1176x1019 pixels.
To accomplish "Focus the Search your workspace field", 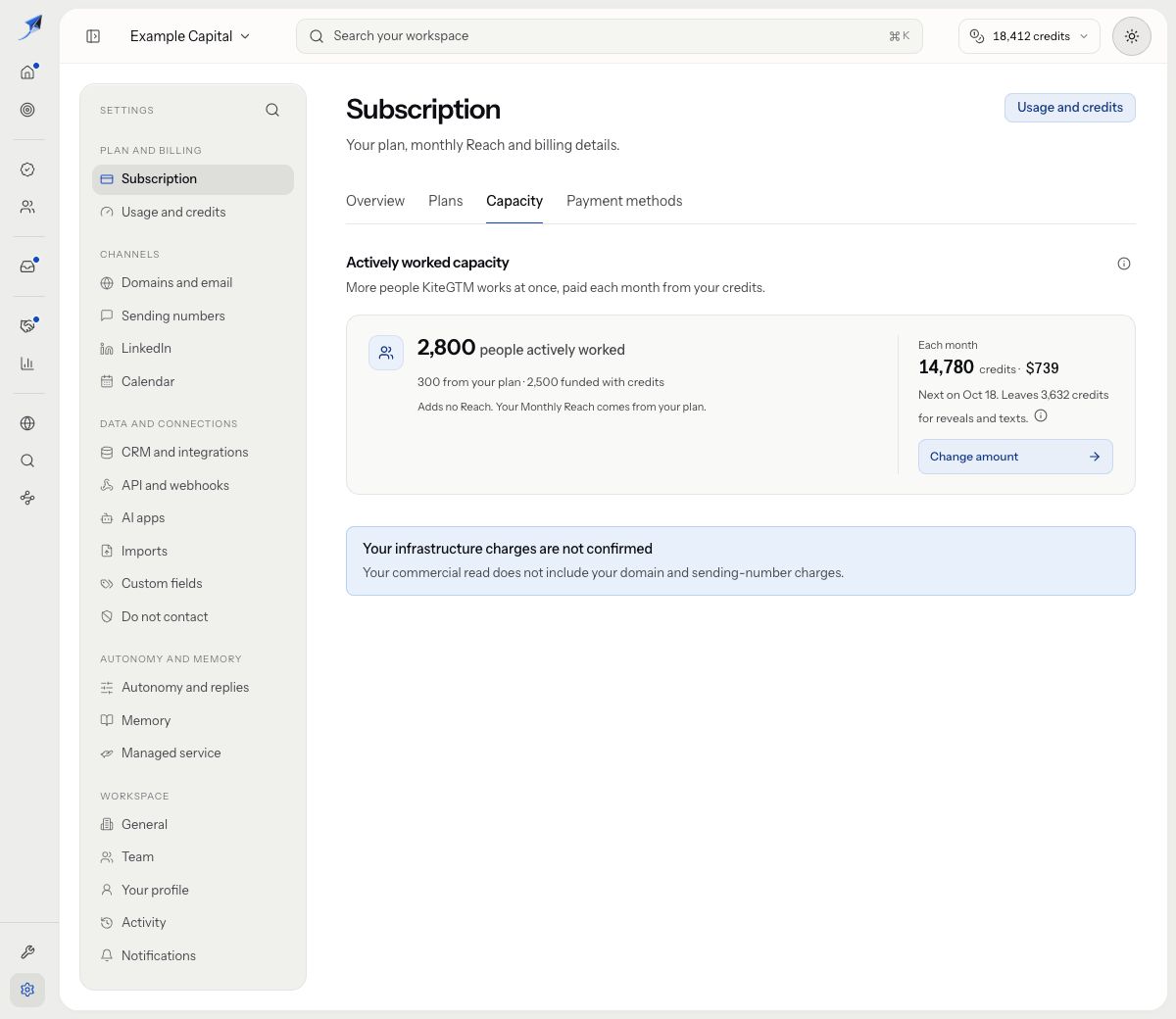I will click(610, 36).
